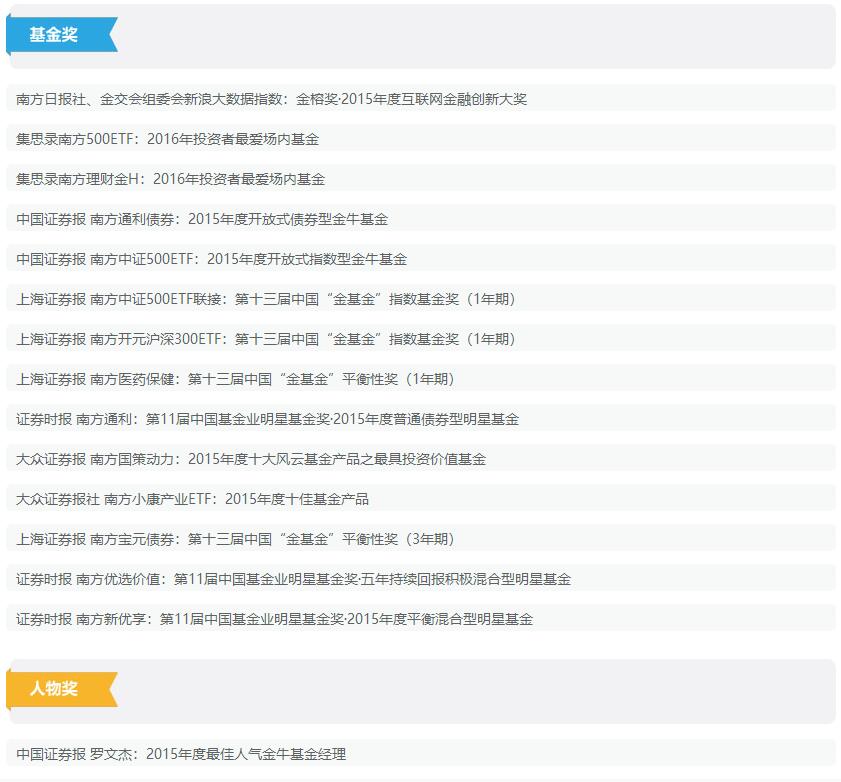Open 南方宝元债券 平衡性奖 (3年期) entry
Screen dimensions: 841x782
(235, 539)
